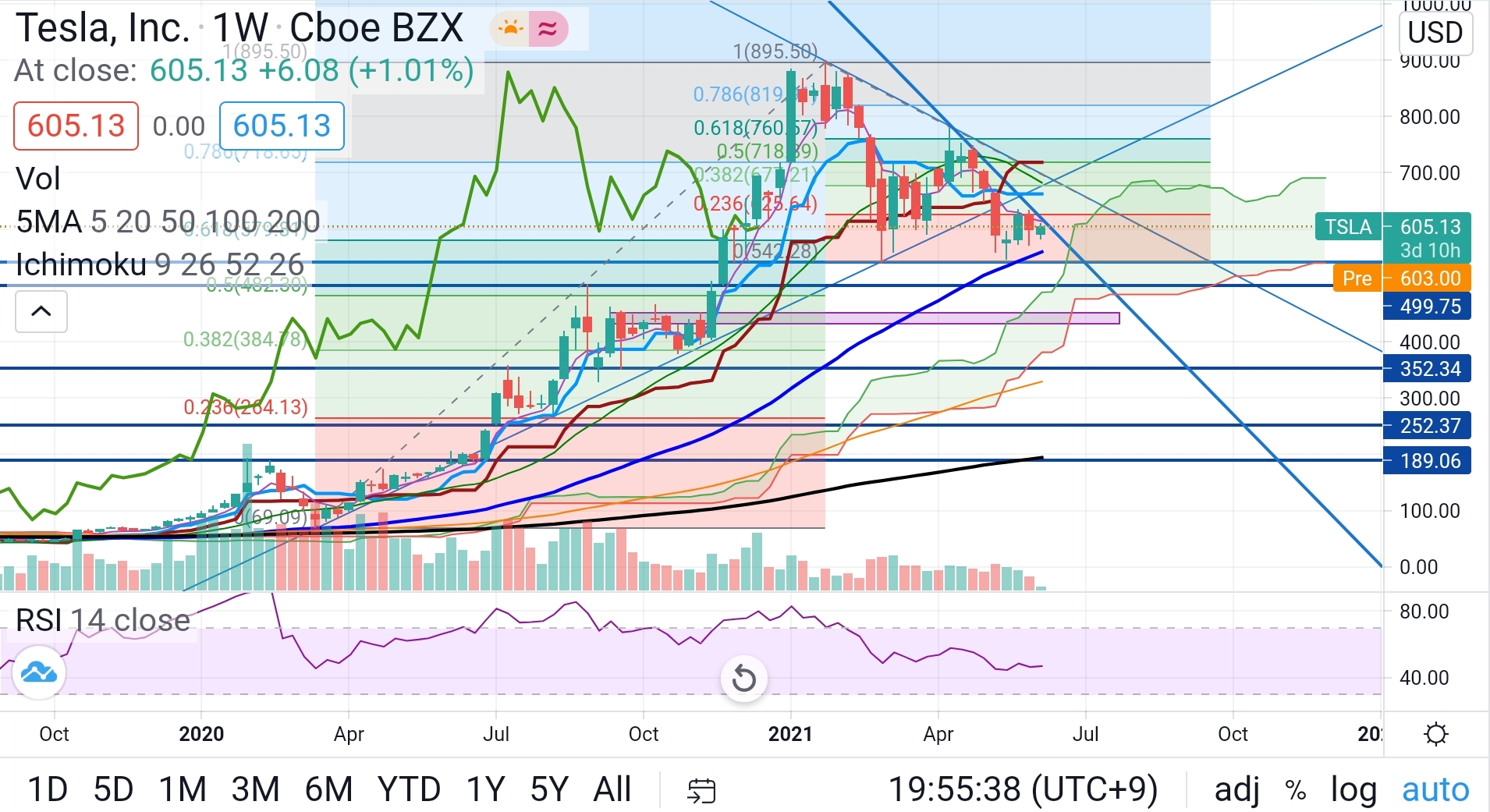The image size is (1490, 812).
Task: Open the USD currency selector
Action: (x=1435, y=33)
